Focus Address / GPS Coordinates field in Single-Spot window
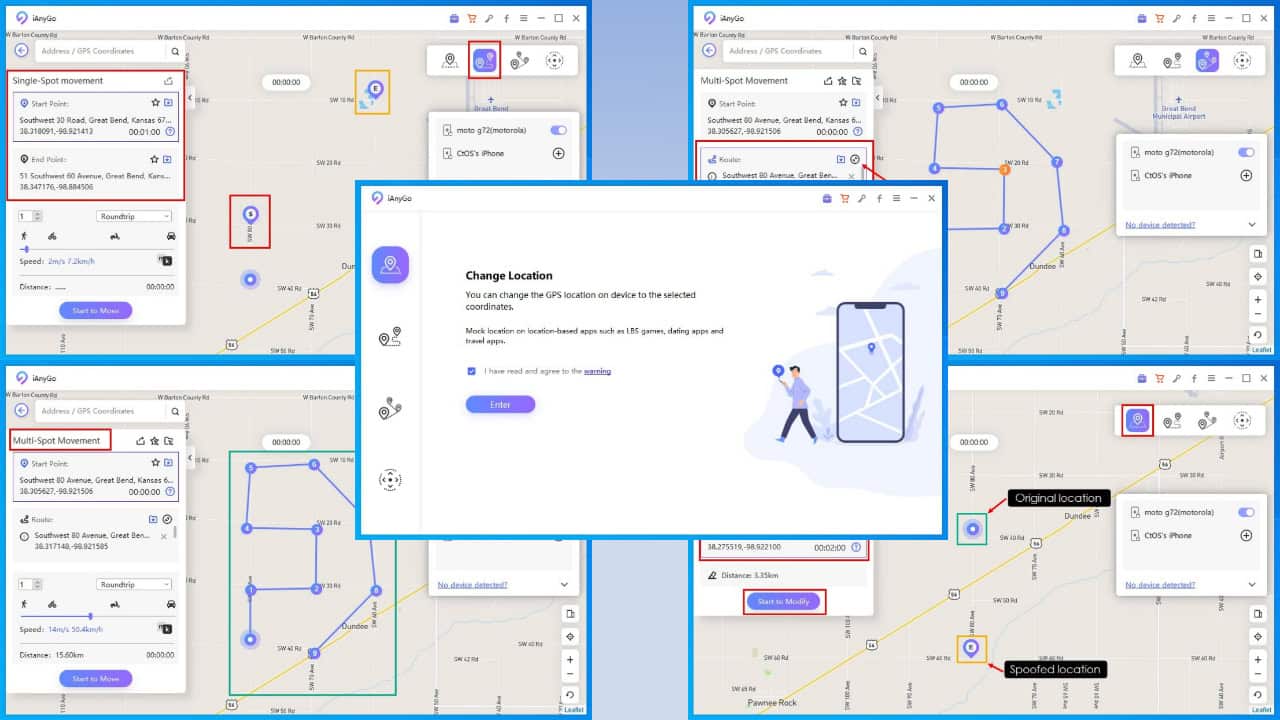Viewport: 1280px width, 720px height. pos(100,51)
